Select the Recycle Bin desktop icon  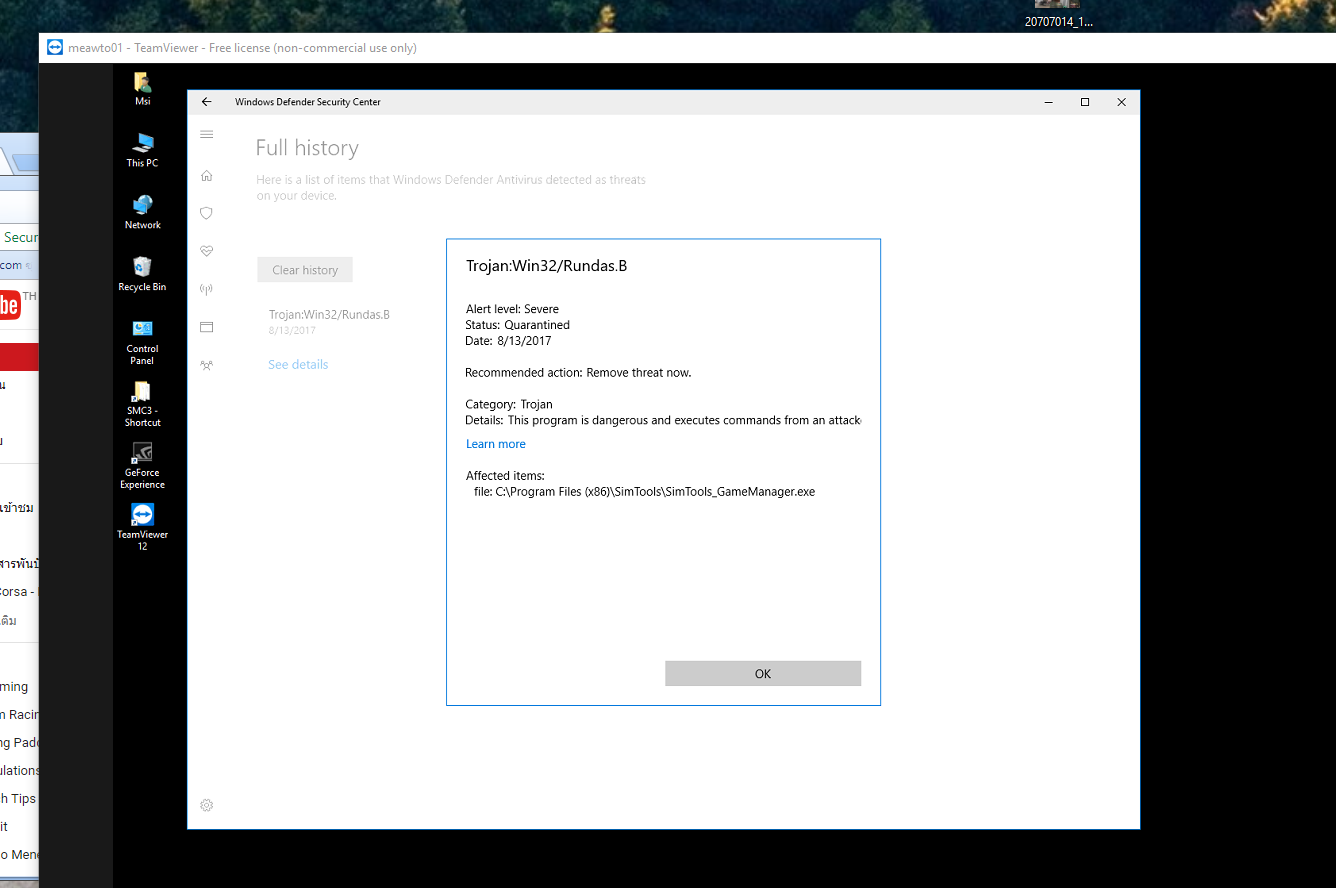[143, 274]
